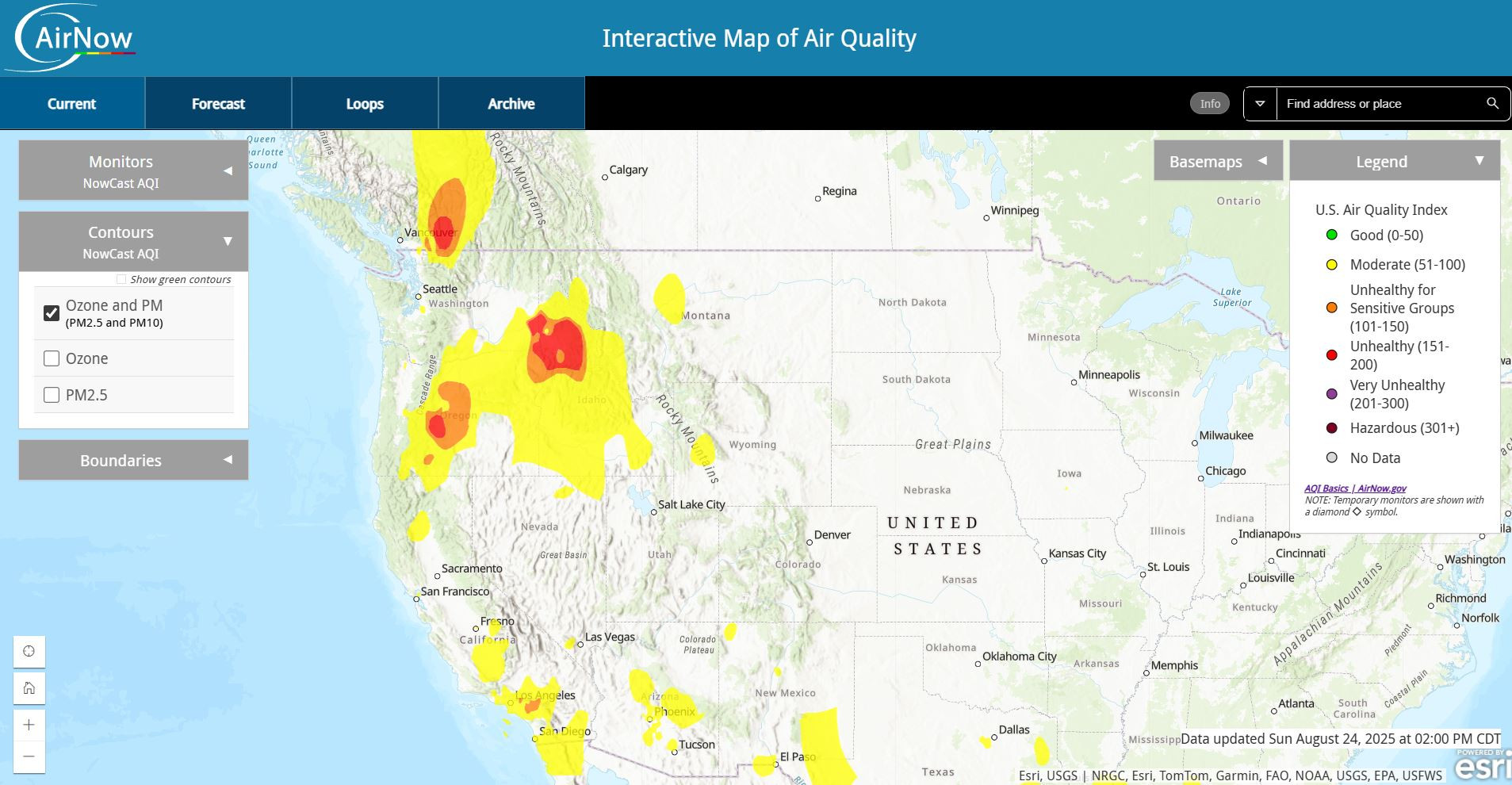Click the green Good legend swatch
This screenshot has height=785, width=1512.
click(1332, 235)
